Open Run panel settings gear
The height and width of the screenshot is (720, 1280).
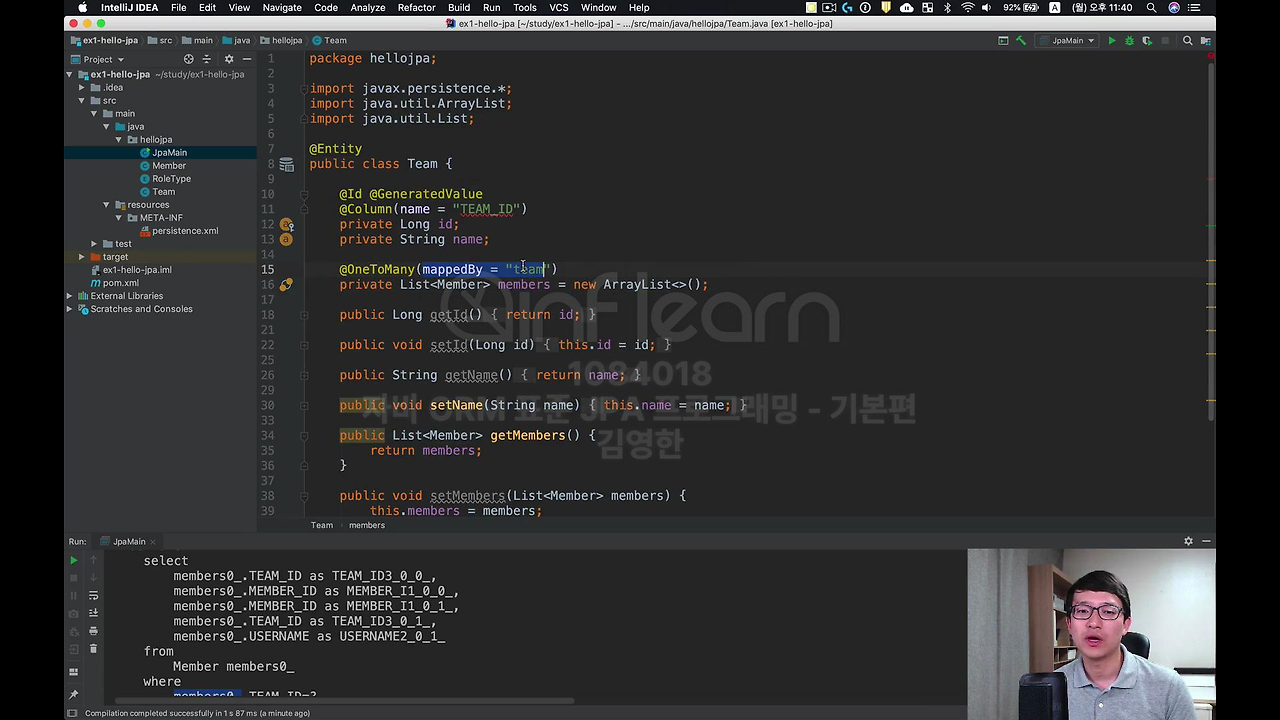tap(1188, 541)
